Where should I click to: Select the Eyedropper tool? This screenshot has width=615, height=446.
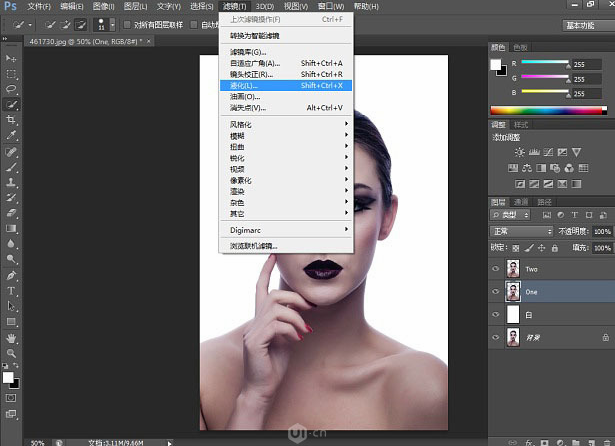tap(12, 134)
